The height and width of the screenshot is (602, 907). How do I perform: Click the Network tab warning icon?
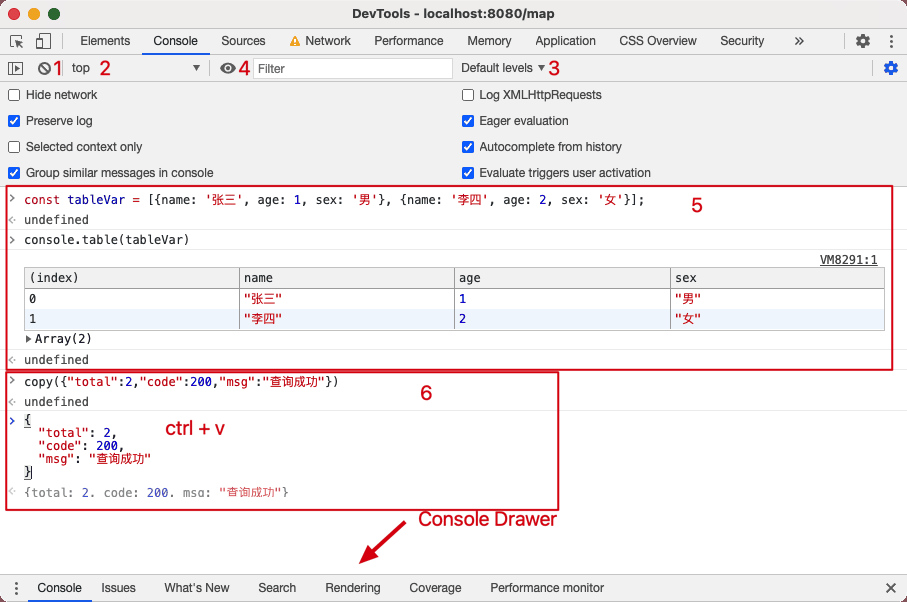tap(294, 41)
